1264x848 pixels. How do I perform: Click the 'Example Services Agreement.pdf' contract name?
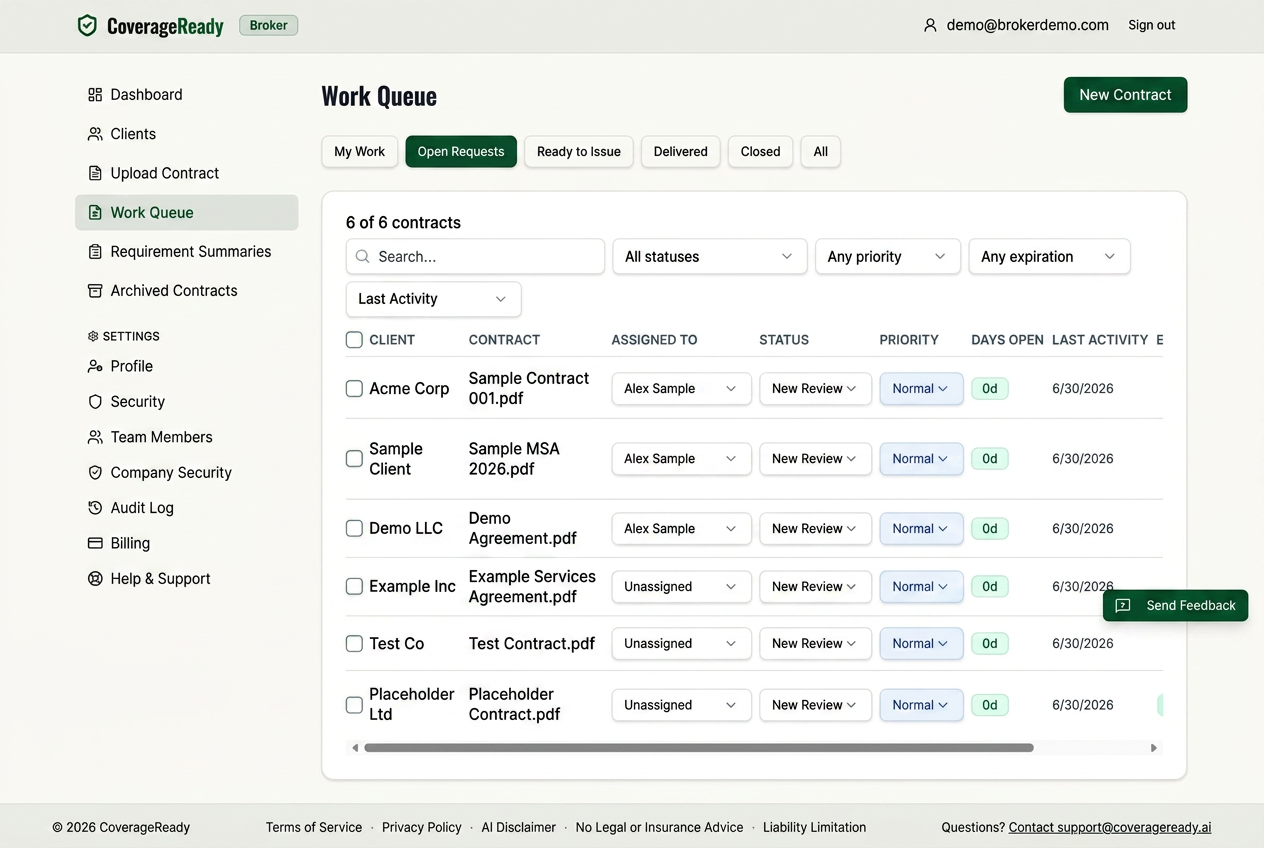coord(532,587)
